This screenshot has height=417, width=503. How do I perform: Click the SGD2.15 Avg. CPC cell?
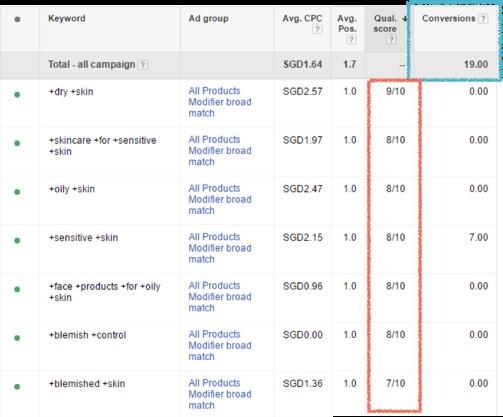(302, 237)
